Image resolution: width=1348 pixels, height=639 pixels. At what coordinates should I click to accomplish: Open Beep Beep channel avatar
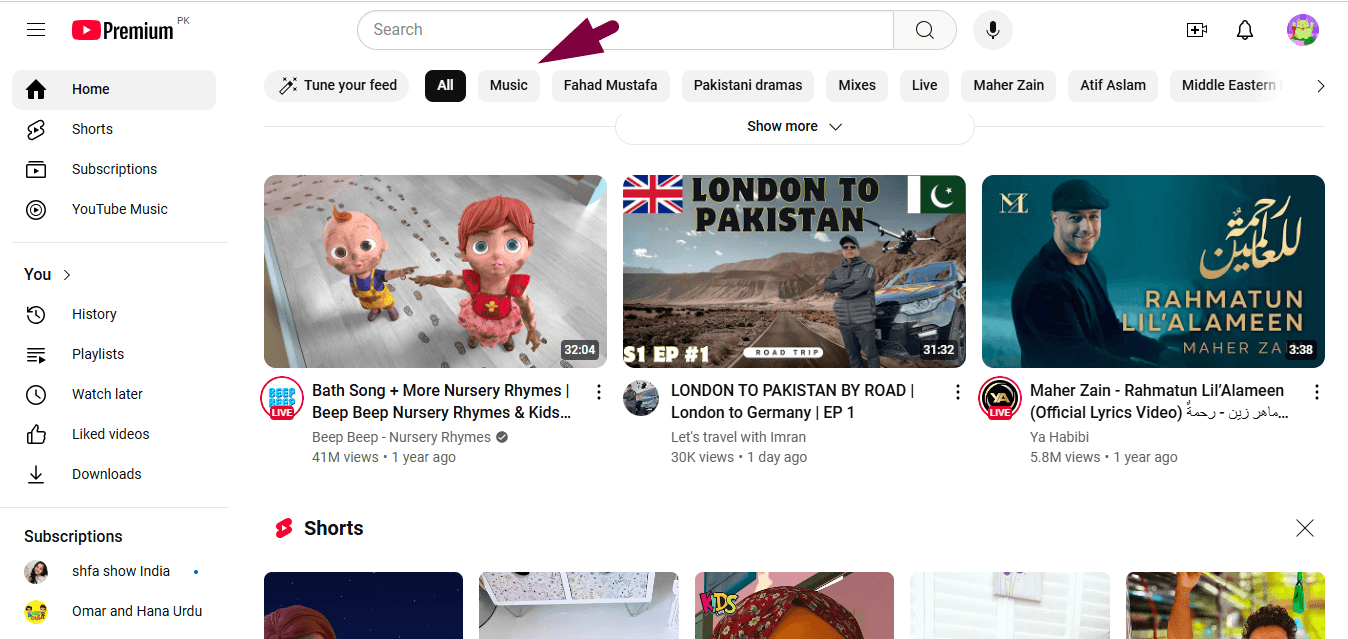point(282,398)
